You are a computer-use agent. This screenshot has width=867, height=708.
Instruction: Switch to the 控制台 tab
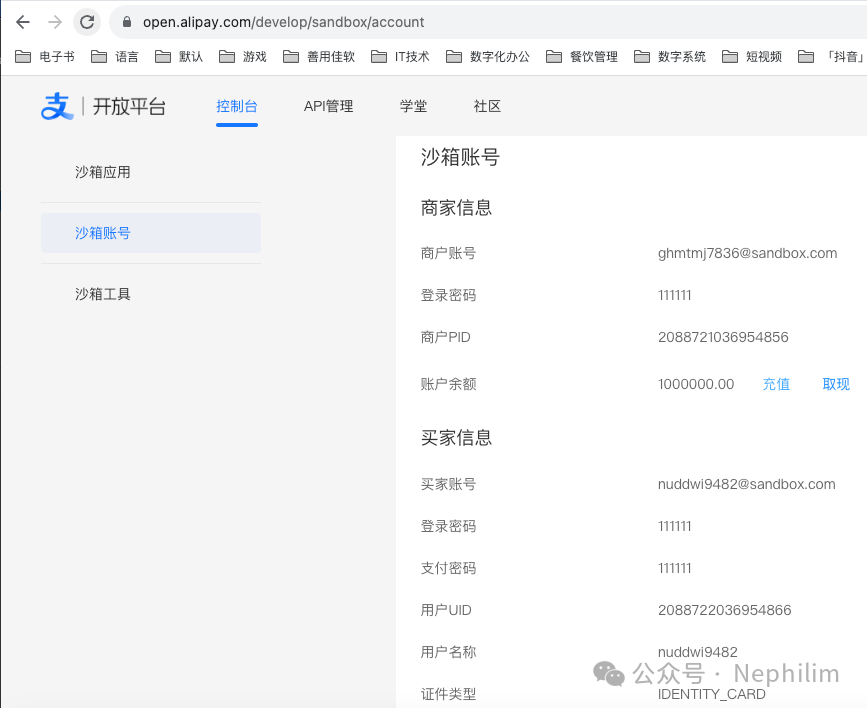[x=237, y=106]
